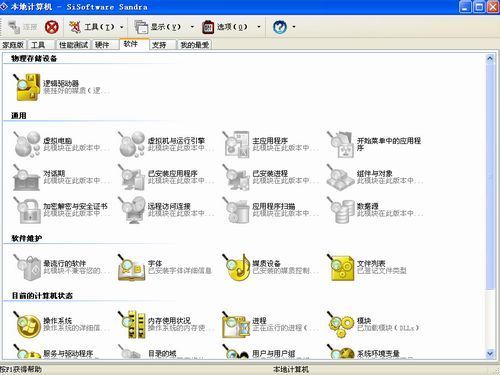
Task: Open the 模块 gears icon
Action: [340, 324]
